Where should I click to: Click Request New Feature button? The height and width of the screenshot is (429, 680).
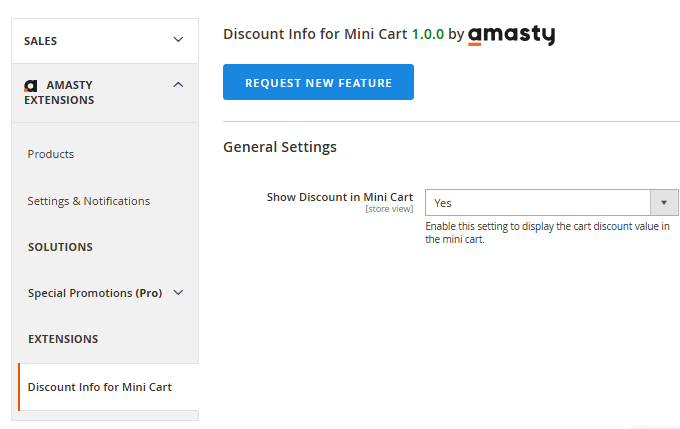(x=318, y=82)
